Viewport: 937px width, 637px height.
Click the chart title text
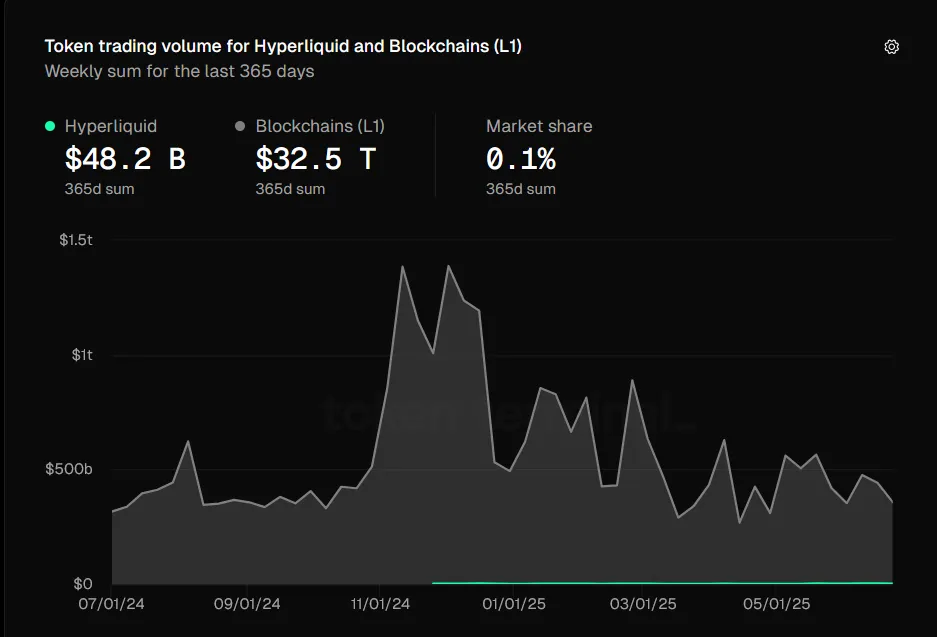coord(283,47)
